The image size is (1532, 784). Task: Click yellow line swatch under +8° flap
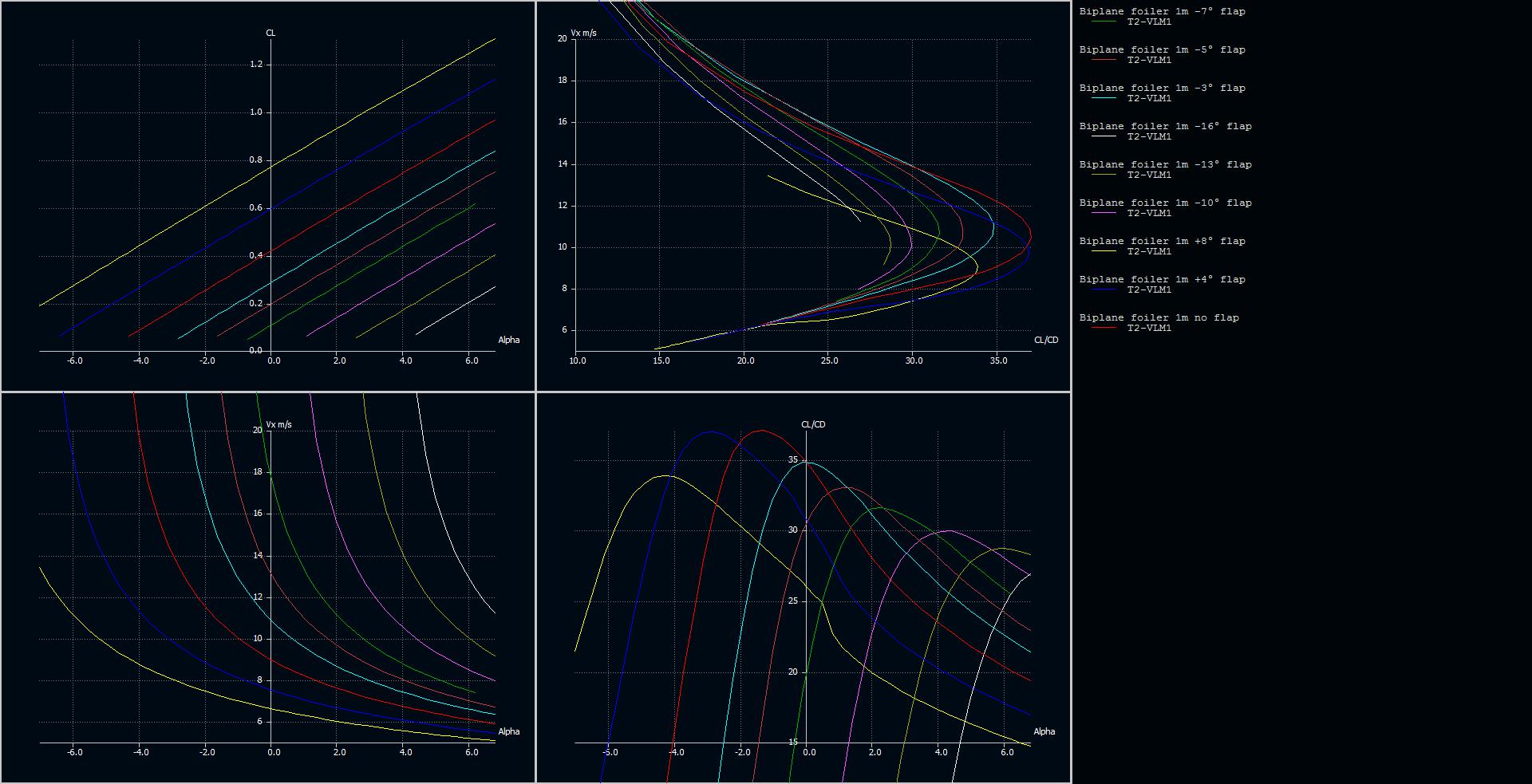pyautogui.click(x=1104, y=252)
